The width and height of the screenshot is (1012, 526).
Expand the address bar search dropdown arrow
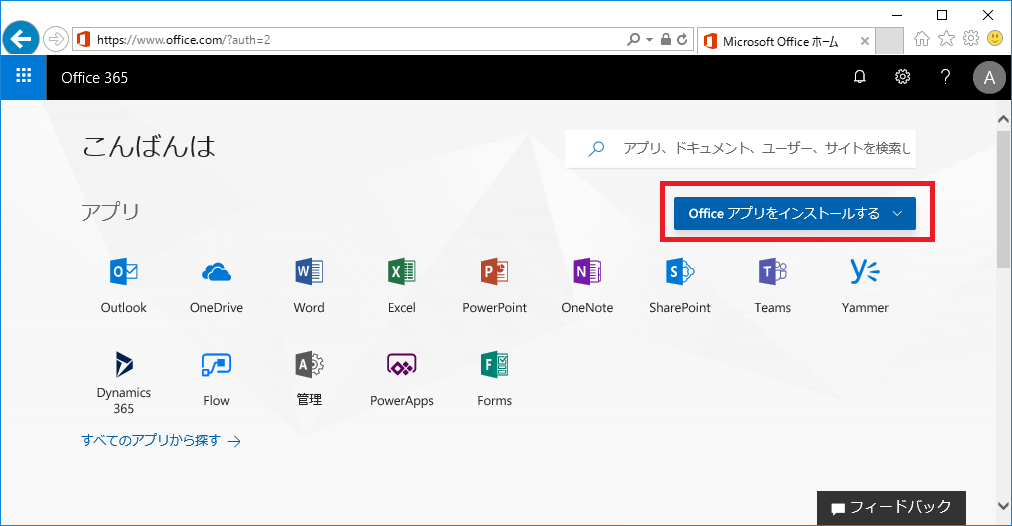pyautogui.click(x=649, y=40)
